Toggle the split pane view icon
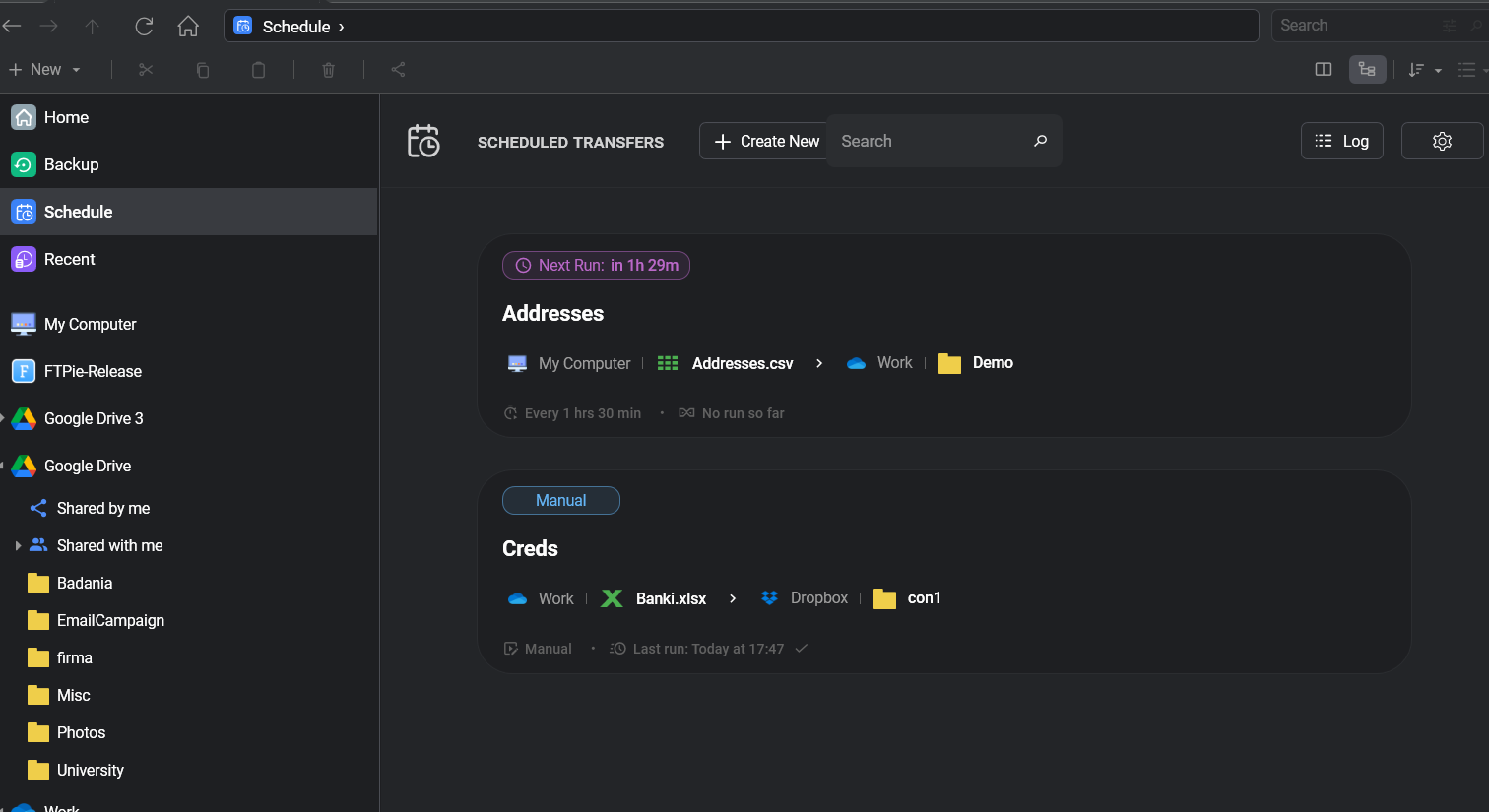1489x812 pixels. (x=1324, y=69)
